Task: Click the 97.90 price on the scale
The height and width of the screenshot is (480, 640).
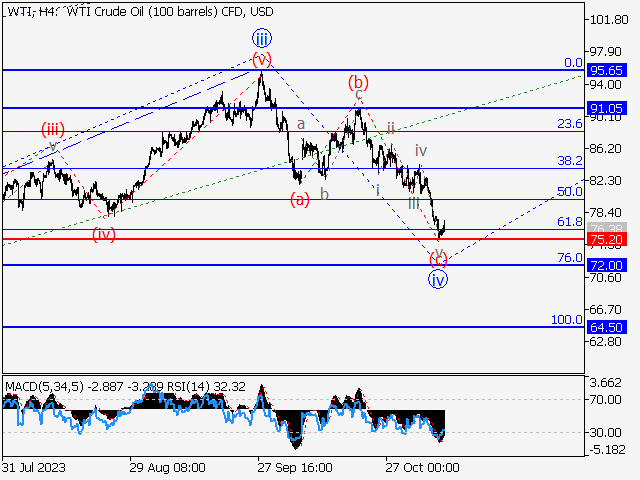Action: pos(605,52)
